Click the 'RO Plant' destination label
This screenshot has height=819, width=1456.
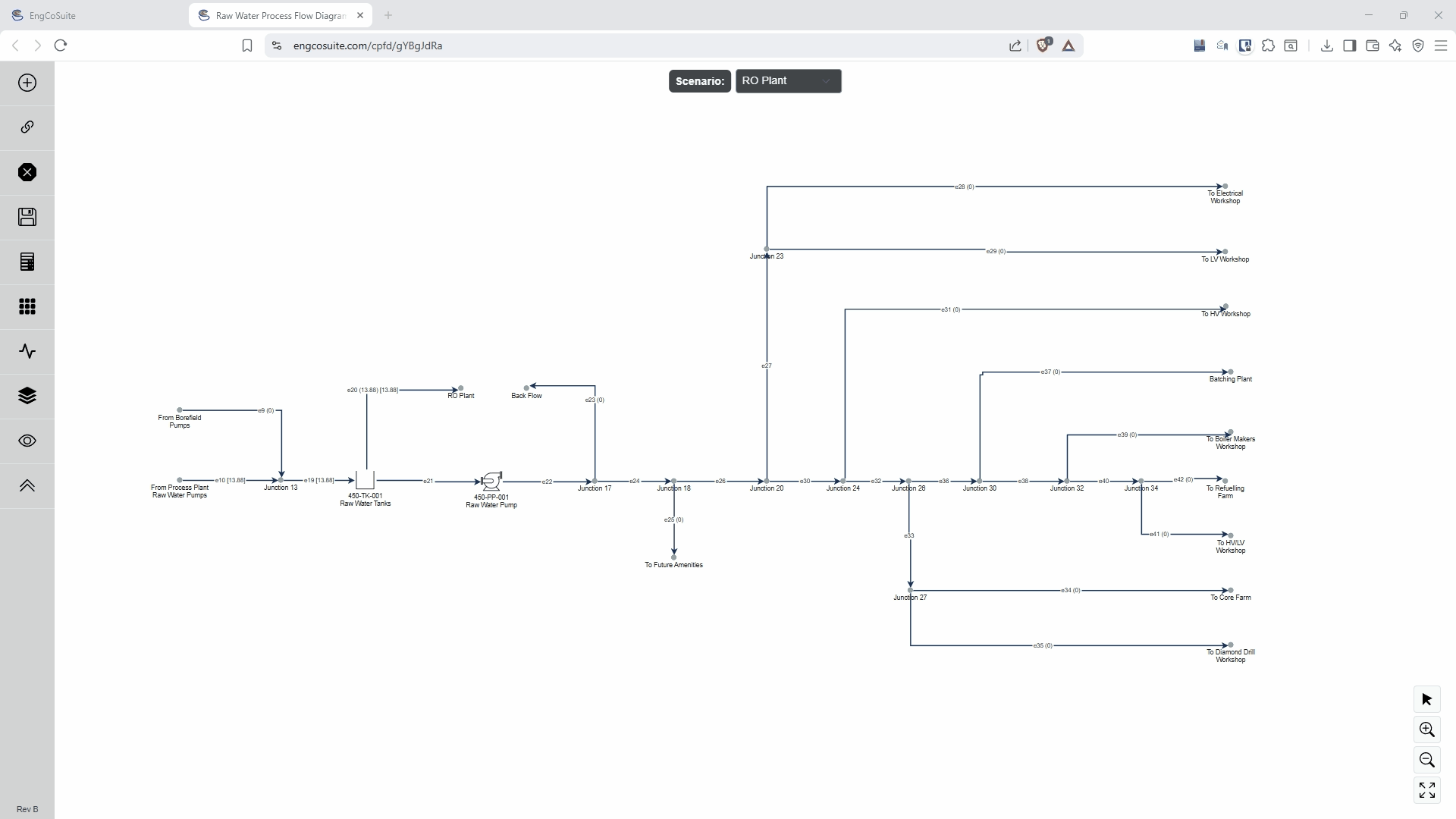coord(461,396)
